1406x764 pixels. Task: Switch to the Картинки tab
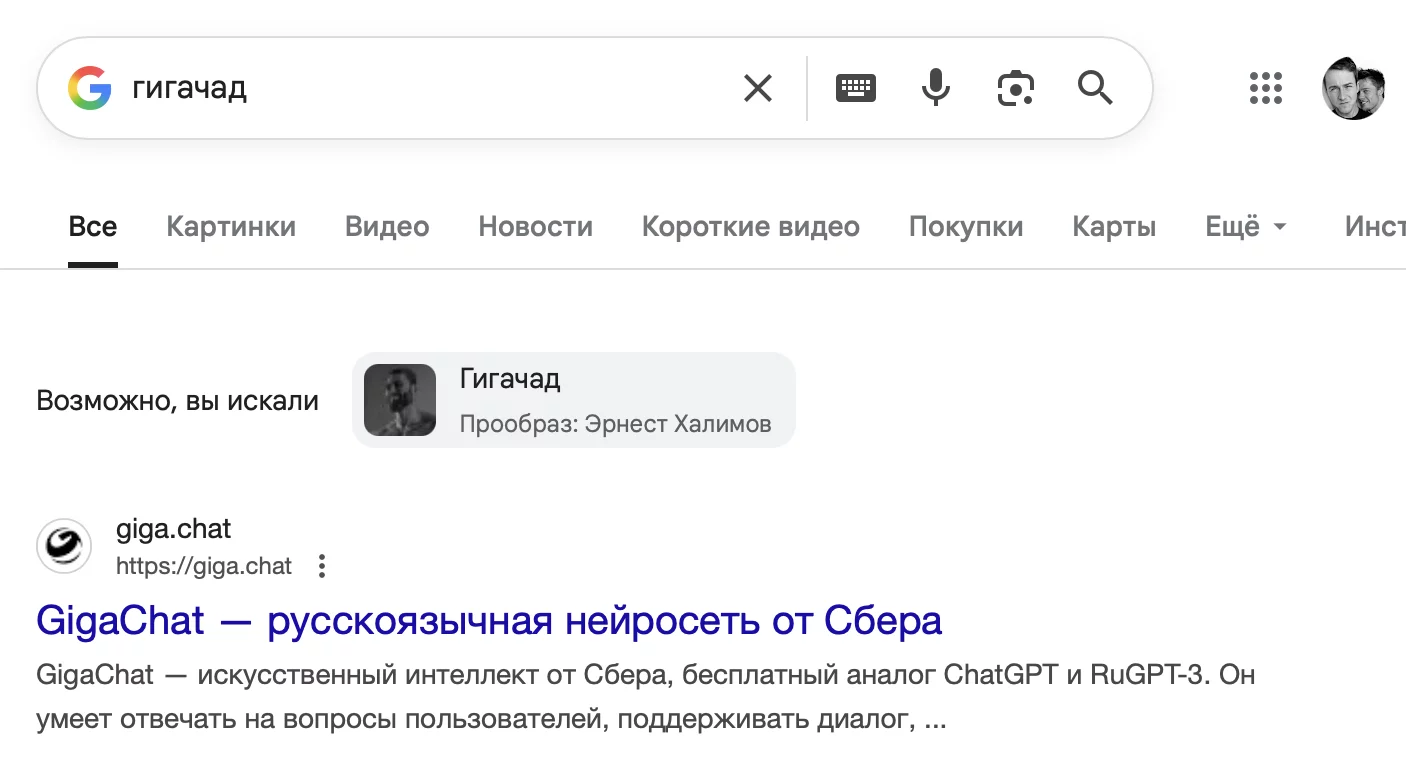click(x=231, y=227)
